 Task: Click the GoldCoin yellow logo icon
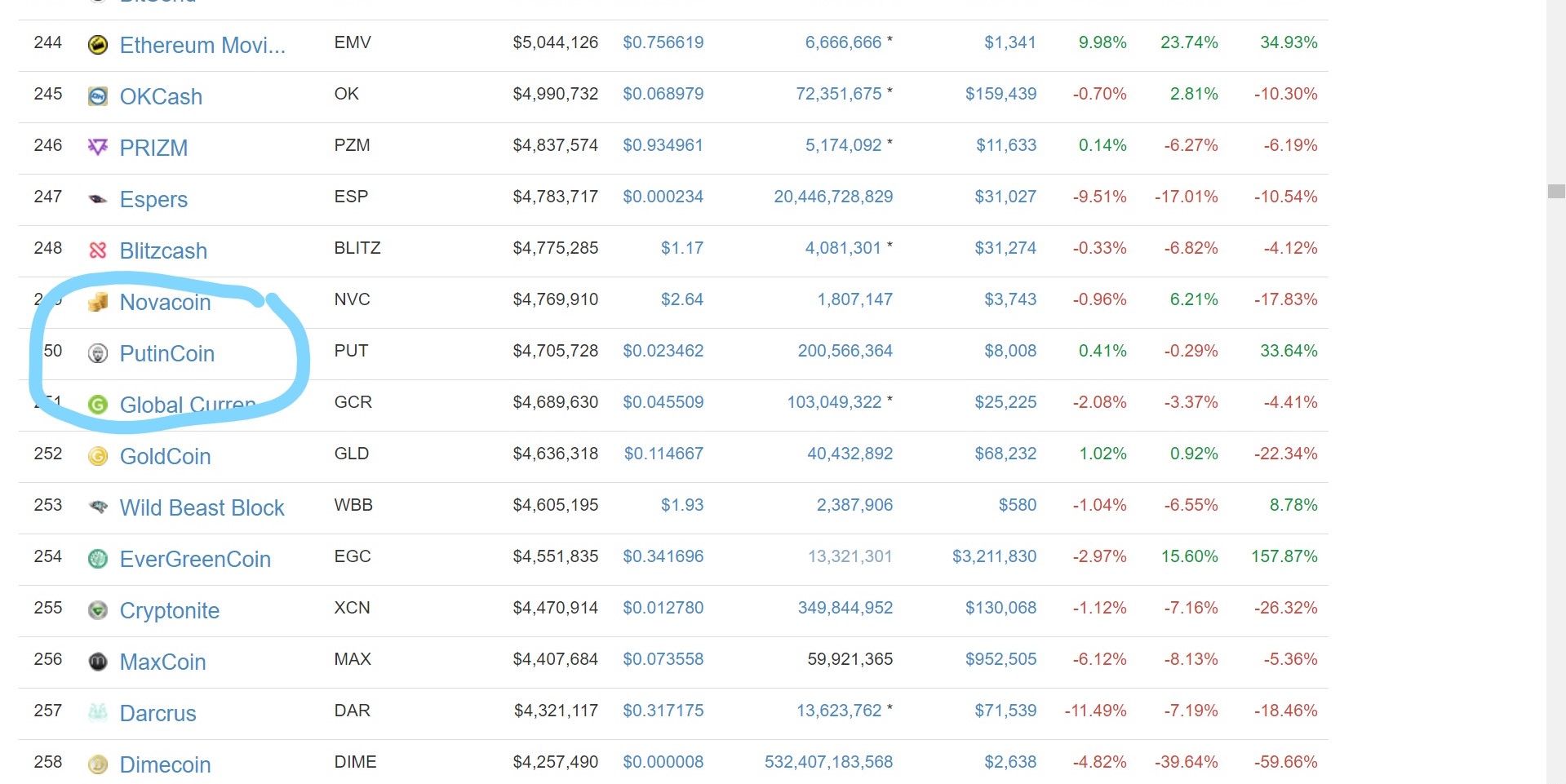(x=98, y=456)
